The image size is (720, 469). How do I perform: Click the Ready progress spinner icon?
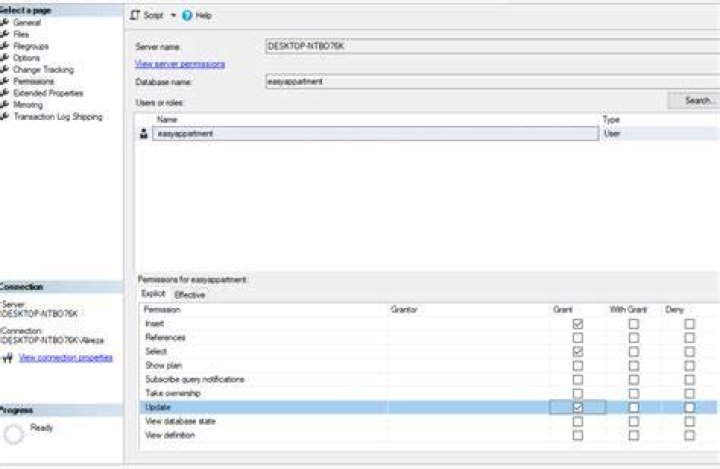tap(13, 434)
